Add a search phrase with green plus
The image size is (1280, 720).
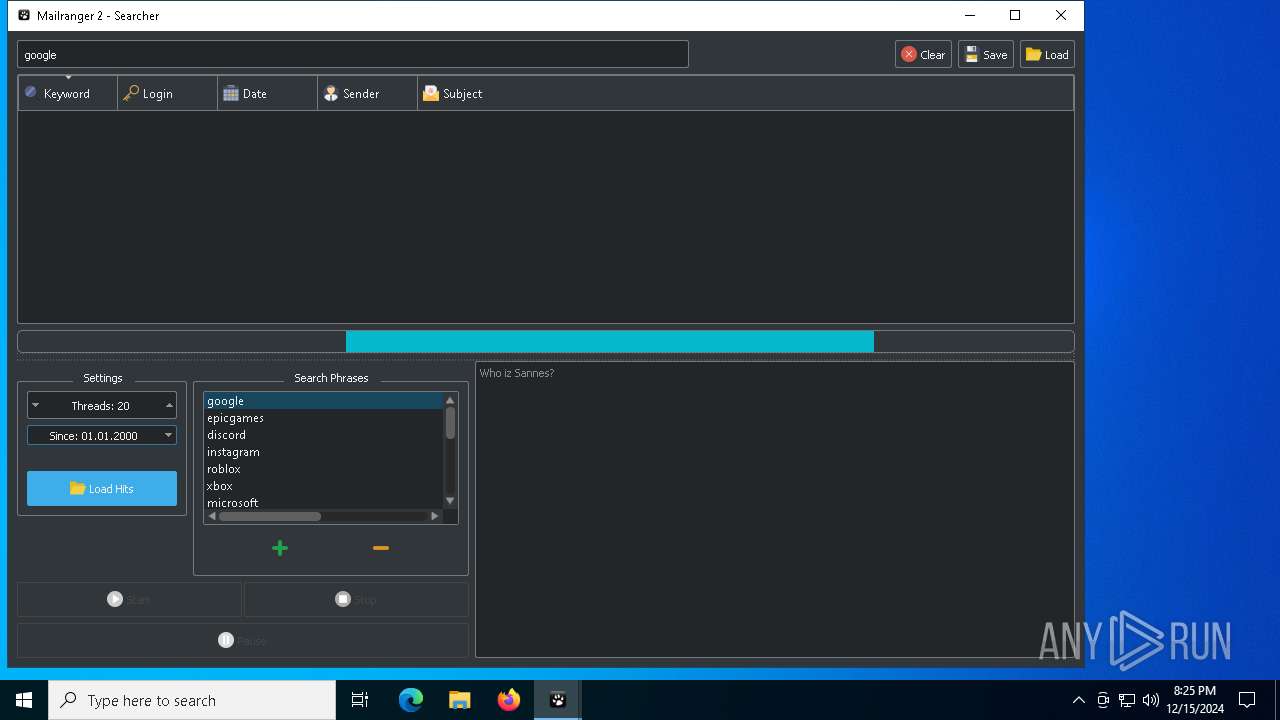tap(280, 548)
